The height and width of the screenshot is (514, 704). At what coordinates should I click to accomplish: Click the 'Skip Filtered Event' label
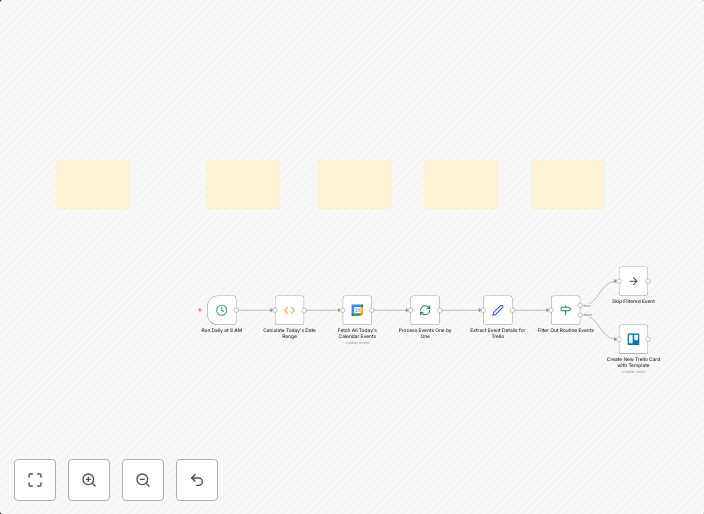click(634, 301)
